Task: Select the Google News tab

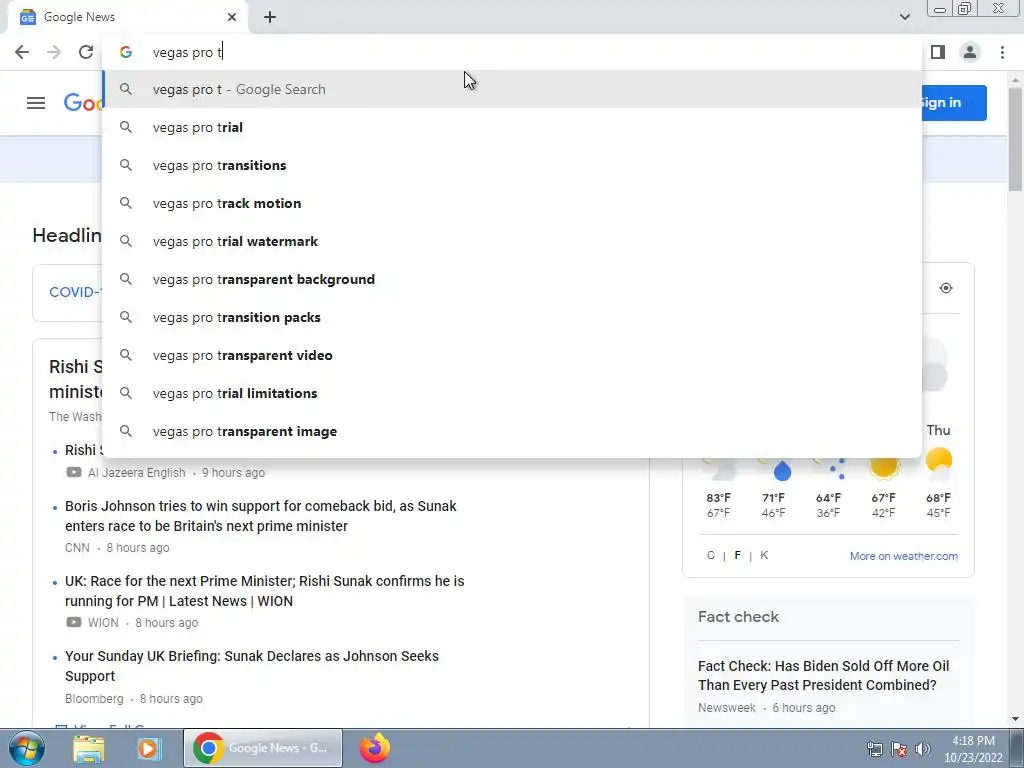Action: coord(129,17)
